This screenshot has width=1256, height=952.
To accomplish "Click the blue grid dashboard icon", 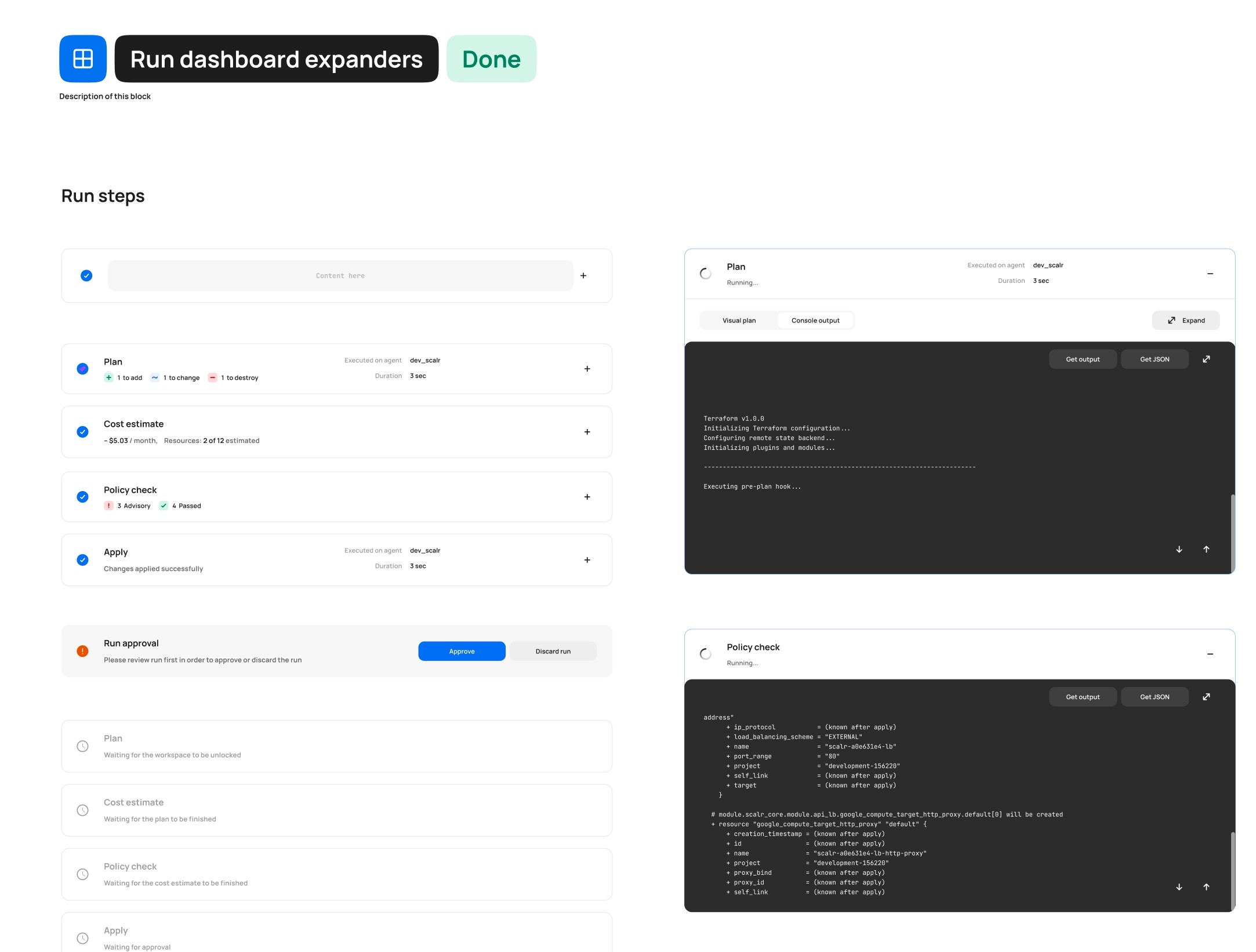I will point(83,59).
